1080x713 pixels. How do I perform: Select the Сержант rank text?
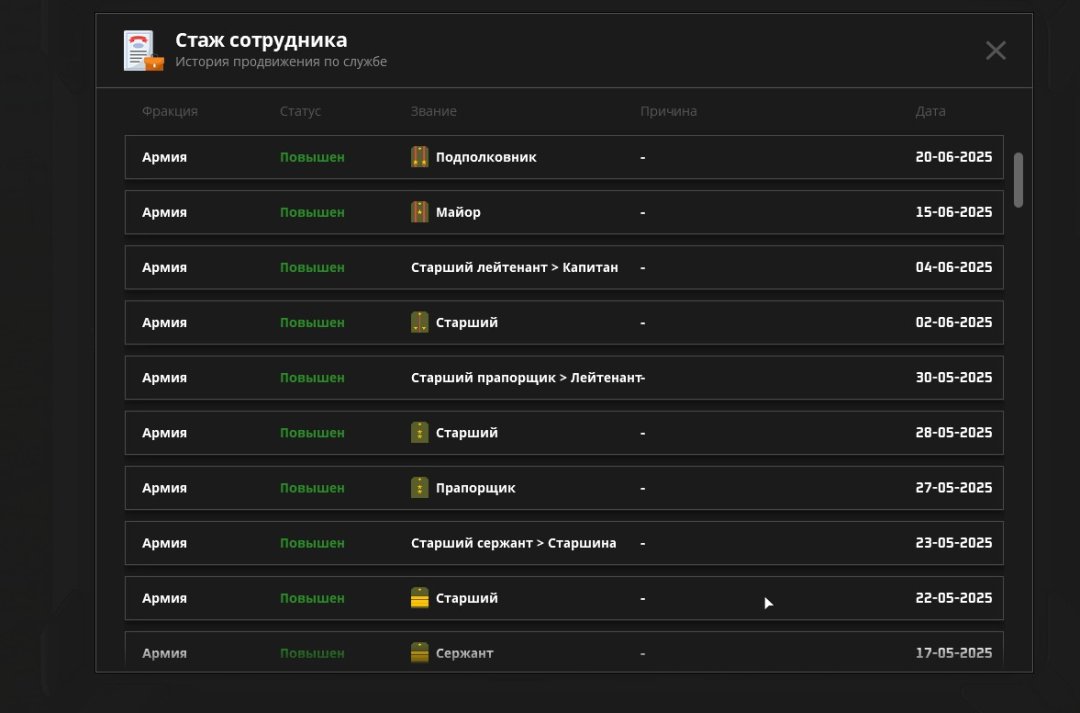tap(465, 653)
